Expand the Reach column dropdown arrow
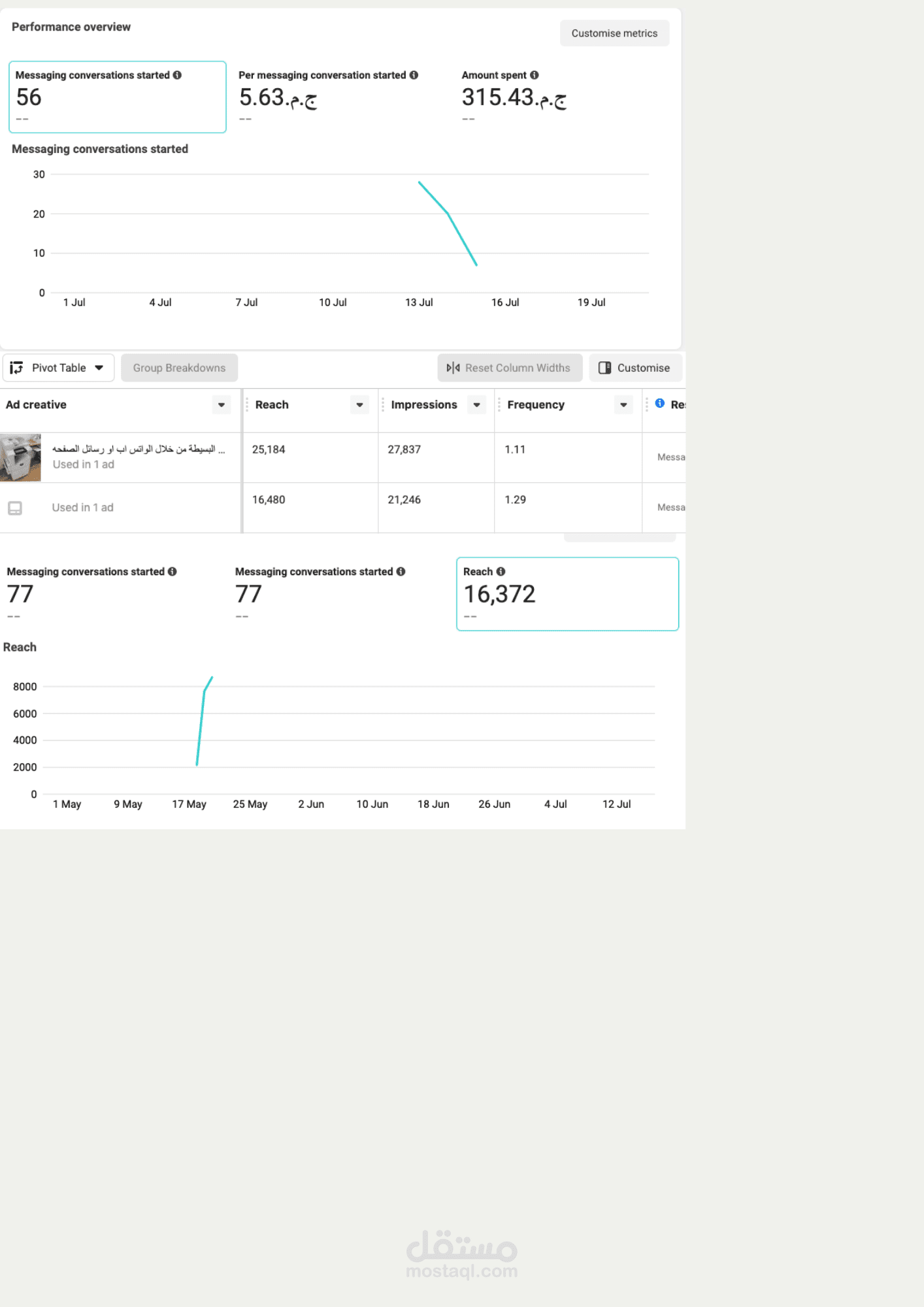This screenshot has height=1307, width=924. tap(359, 405)
